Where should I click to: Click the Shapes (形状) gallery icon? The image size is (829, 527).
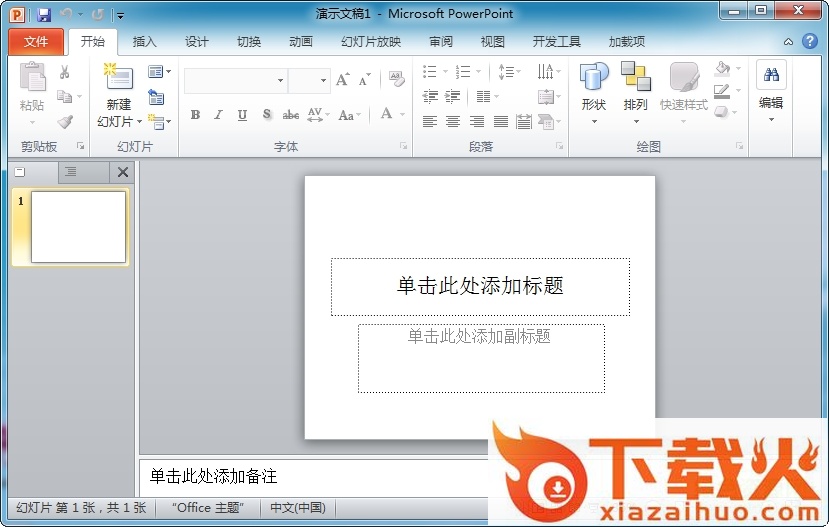pos(594,78)
